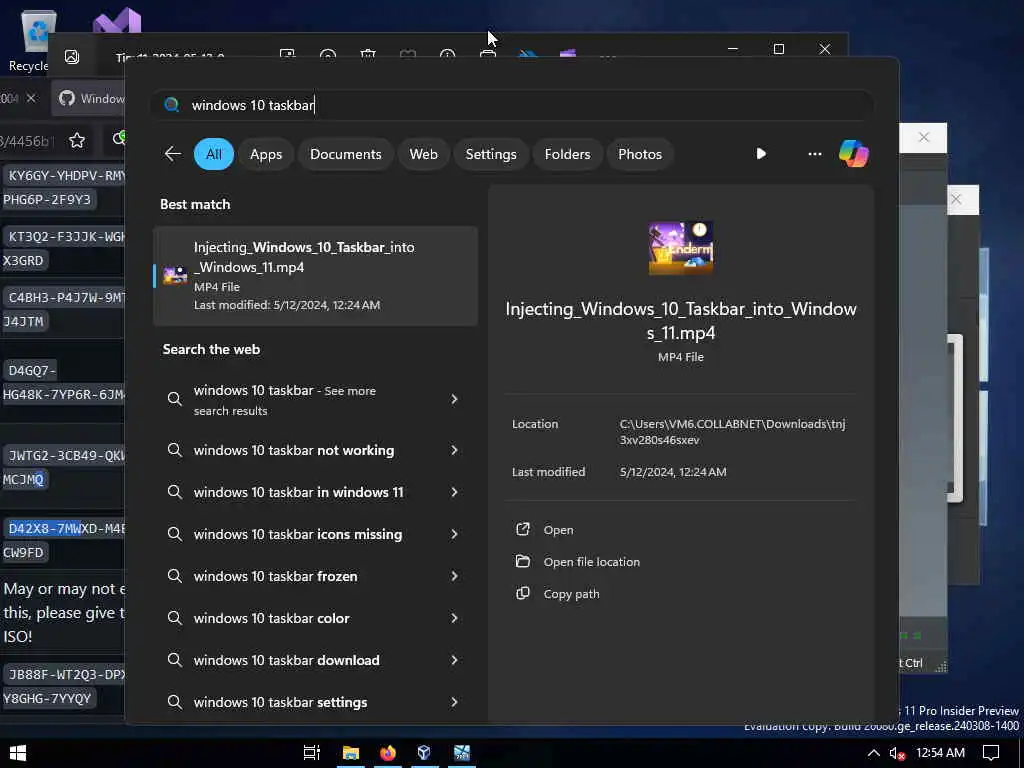Select 'windows 10 taskbar icons missing' suggestion
Image resolution: width=1024 pixels, height=768 pixels.
298,534
